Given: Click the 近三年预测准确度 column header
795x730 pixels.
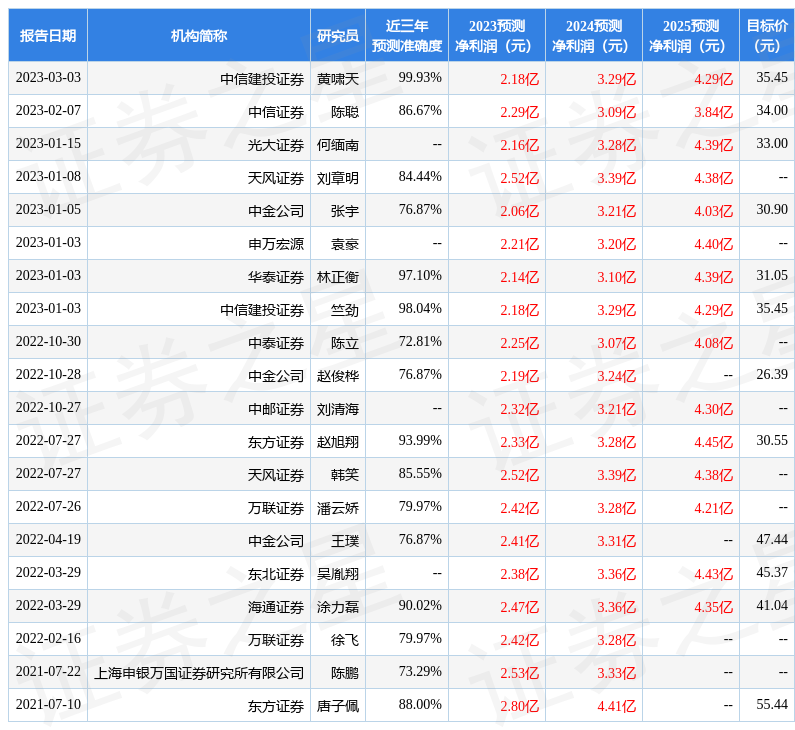Looking at the screenshot, I should (x=407, y=35).
